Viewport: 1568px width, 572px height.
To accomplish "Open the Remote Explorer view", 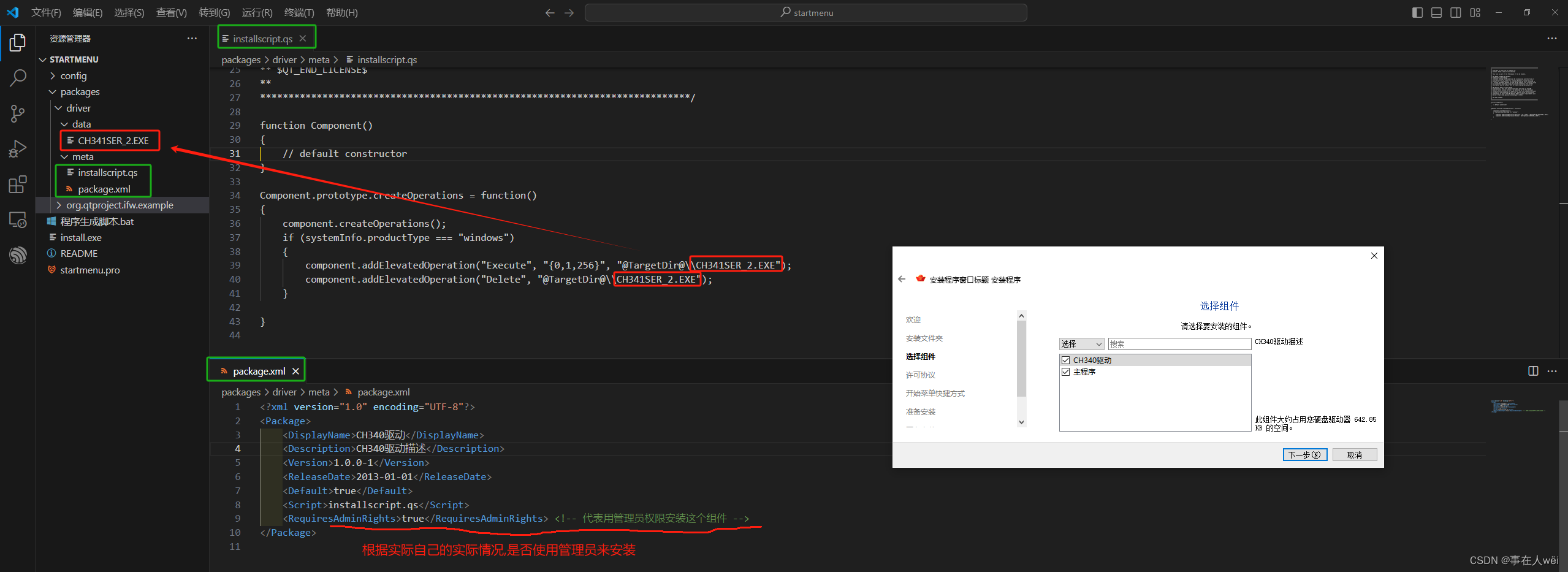I will (18, 219).
